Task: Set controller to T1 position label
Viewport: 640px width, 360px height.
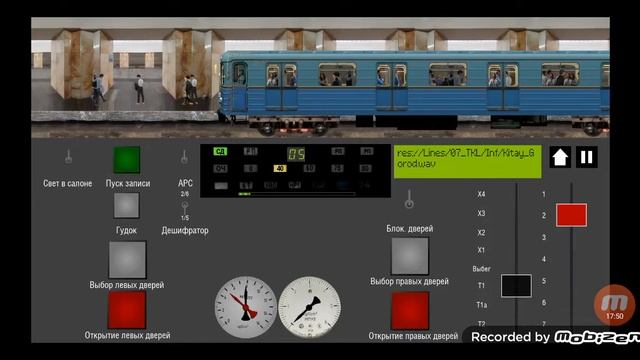Action: coord(481,286)
